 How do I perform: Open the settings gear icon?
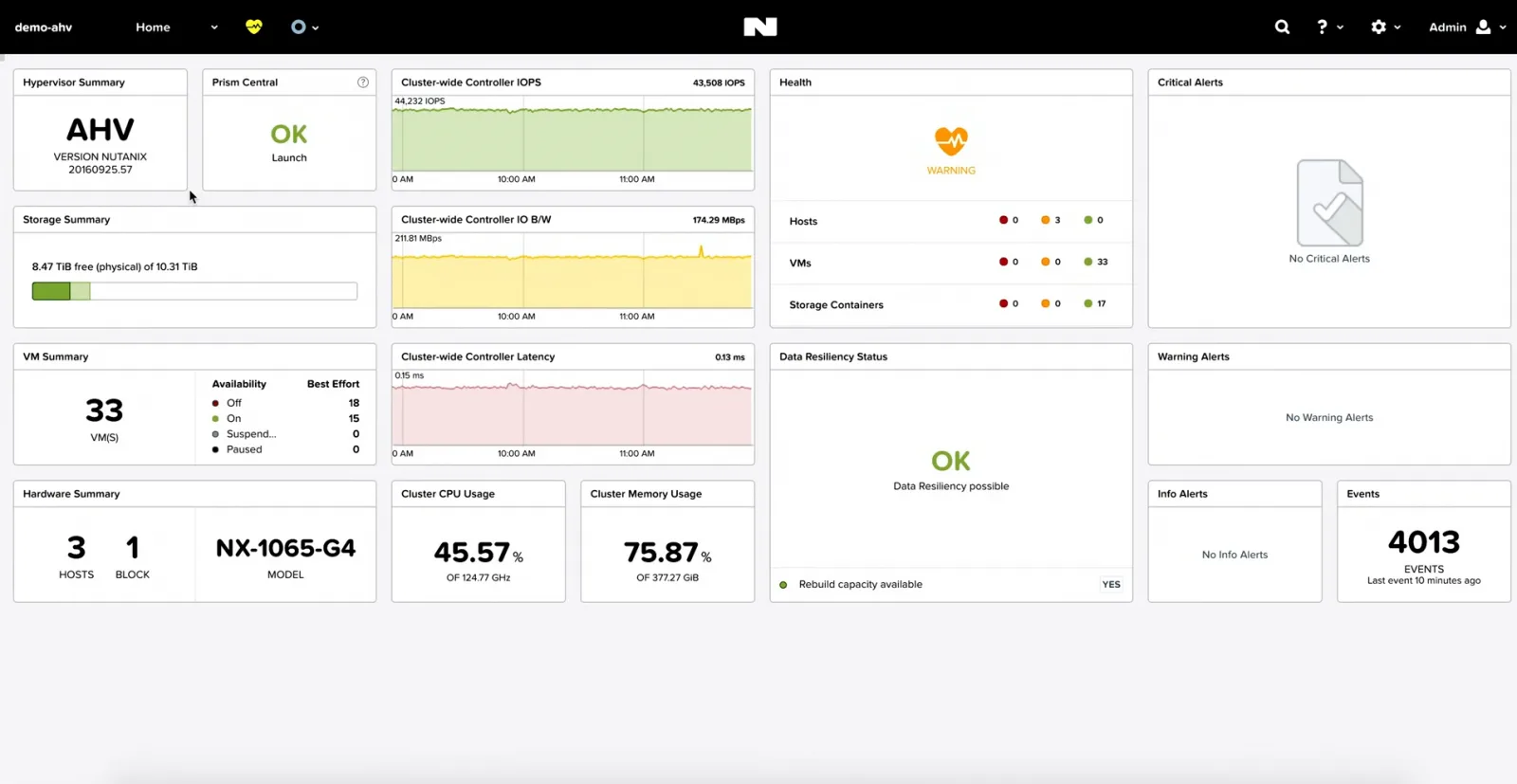[x=1379, y=27]
